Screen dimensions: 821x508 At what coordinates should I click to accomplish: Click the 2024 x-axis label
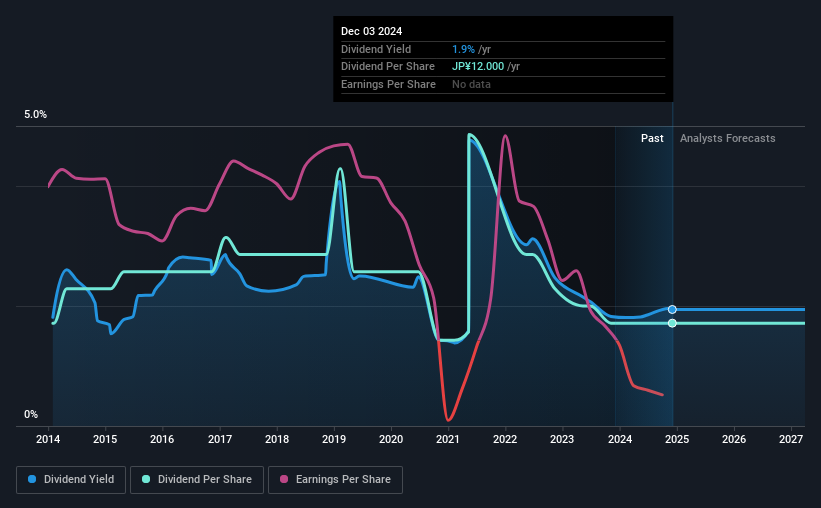[x=620, y=439]
